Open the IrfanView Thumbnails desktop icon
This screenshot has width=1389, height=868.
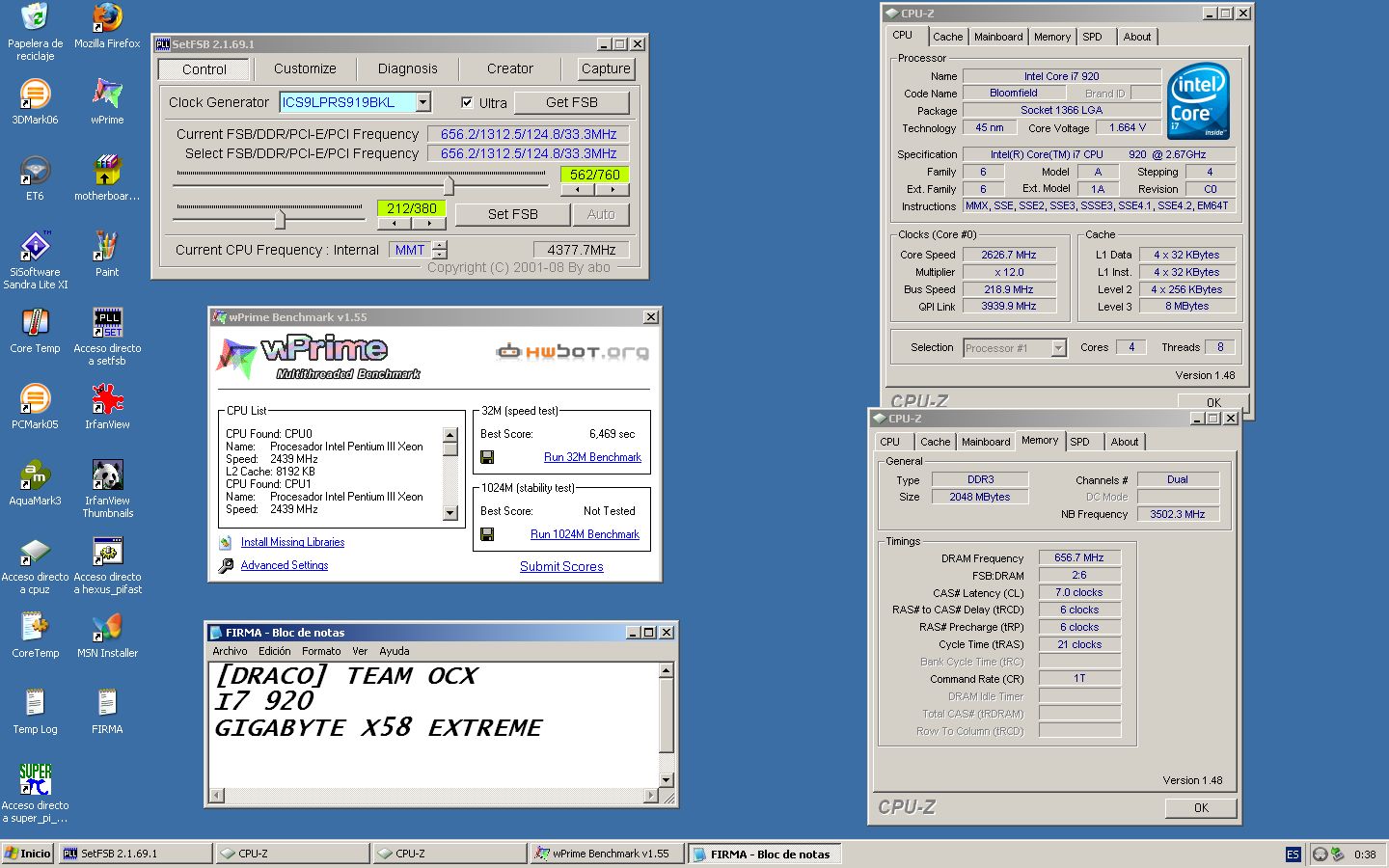tap(107, 475)
